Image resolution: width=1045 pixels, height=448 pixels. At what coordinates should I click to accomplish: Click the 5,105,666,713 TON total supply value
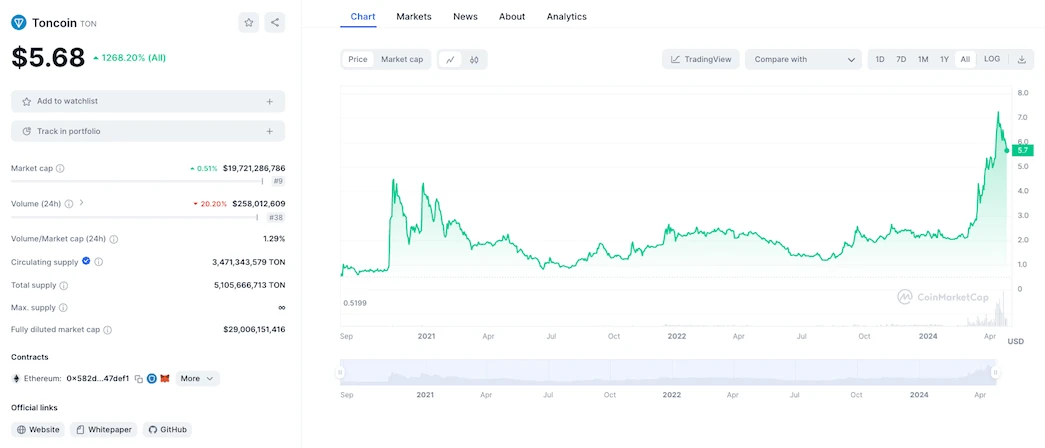tap(249, 285)
